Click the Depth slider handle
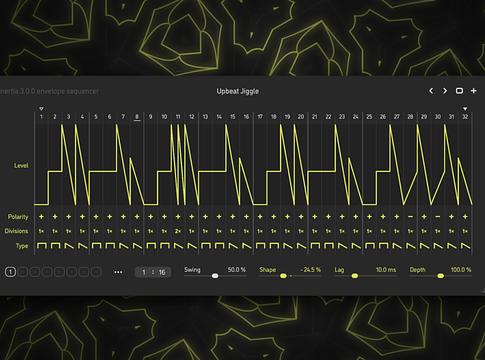The width and height of the screenshot is (485, 360). point(440,276)
